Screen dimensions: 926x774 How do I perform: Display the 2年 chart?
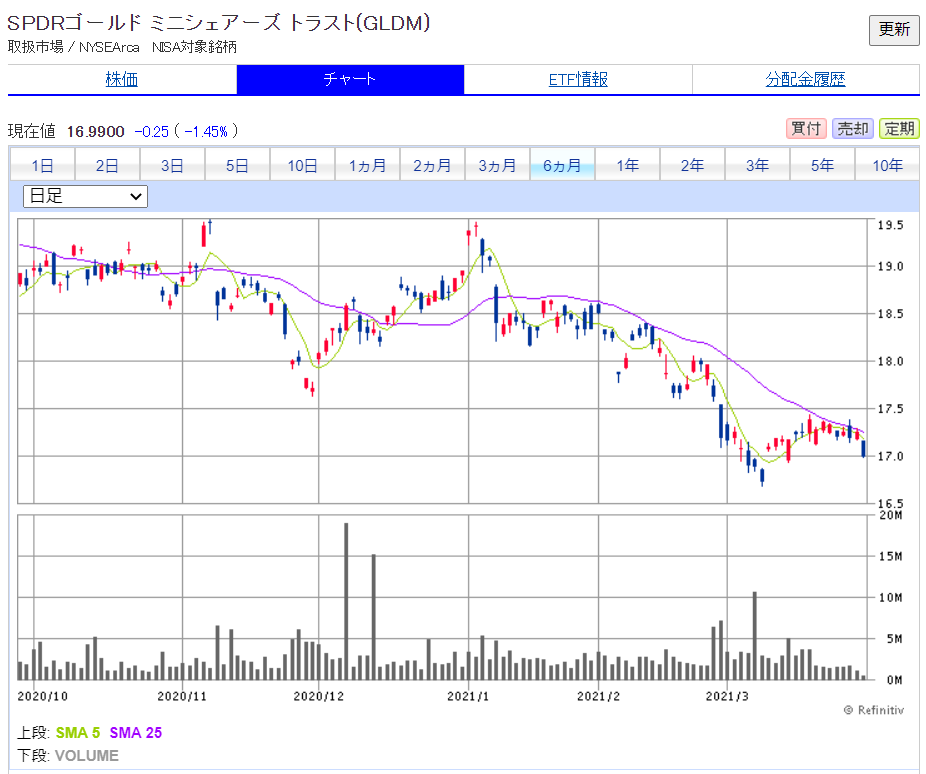pyautogui.click(x=692, y=165)
